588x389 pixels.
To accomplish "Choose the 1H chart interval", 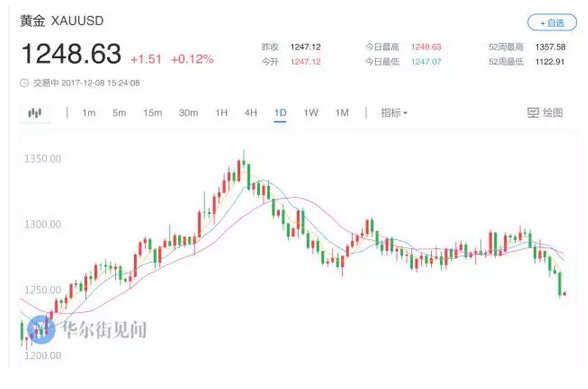I will (222, 113).
